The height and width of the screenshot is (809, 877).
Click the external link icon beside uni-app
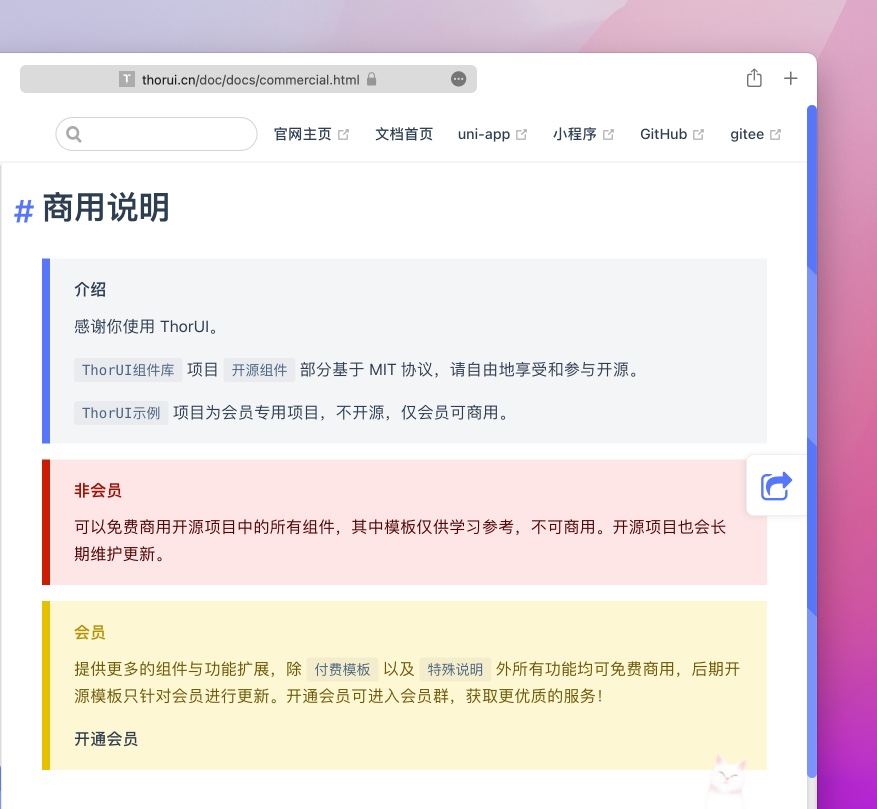tap(521, 135)
